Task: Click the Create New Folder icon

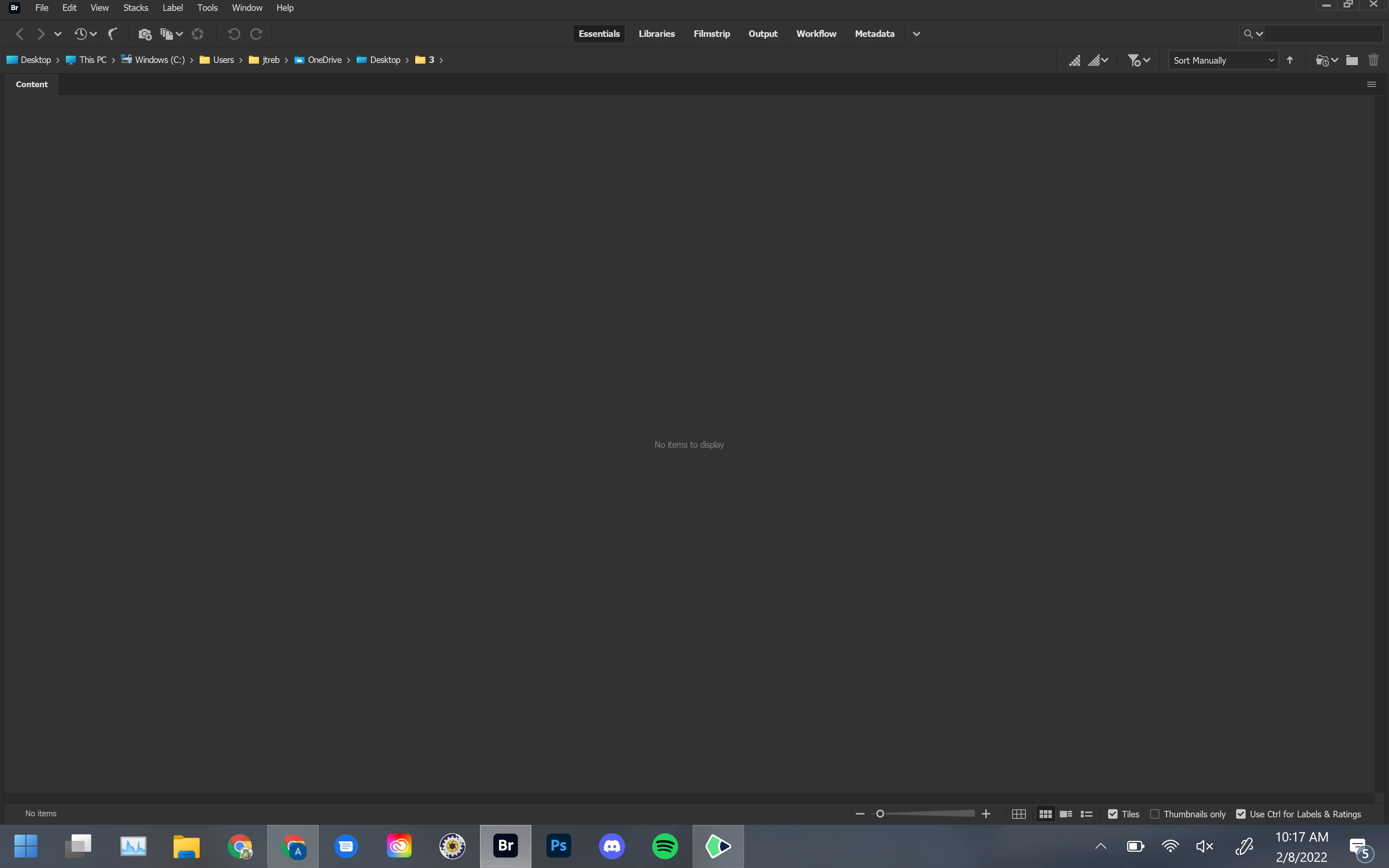Action: [x=1352, y=60]
